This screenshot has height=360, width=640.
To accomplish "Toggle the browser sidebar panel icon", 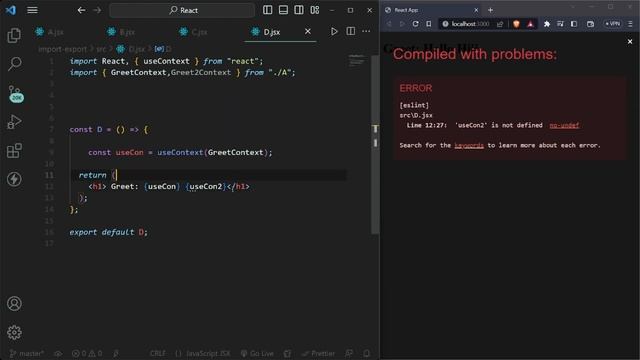I will [x=574, y=24].
